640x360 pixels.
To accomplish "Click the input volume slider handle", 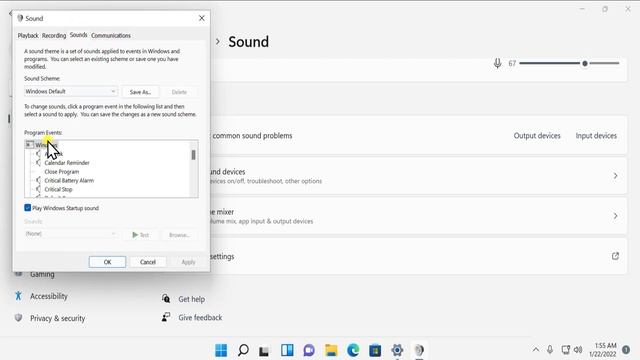I will click(585, 63).
